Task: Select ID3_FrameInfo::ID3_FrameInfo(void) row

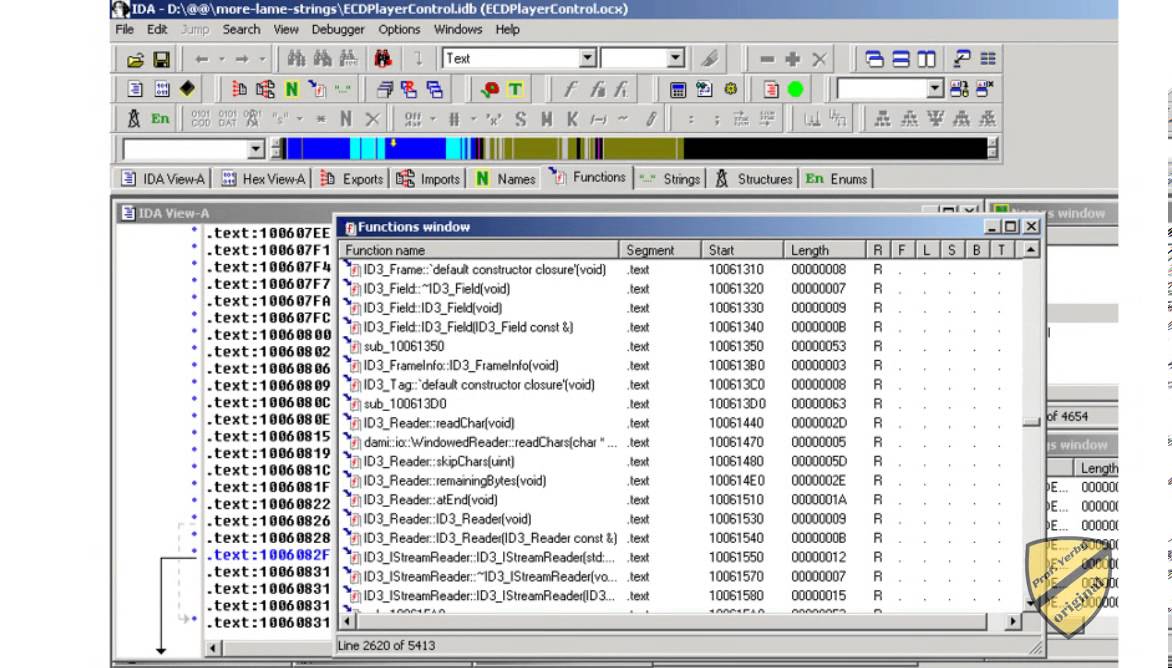Action: point(680,365)
